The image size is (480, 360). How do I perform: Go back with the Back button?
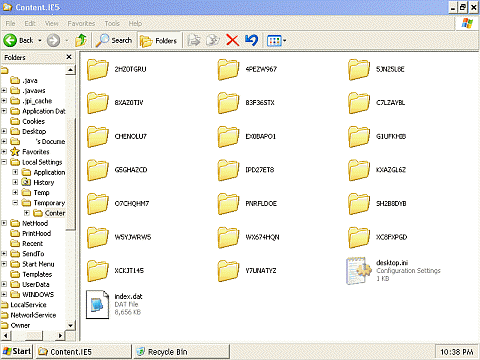coord(18,41)
